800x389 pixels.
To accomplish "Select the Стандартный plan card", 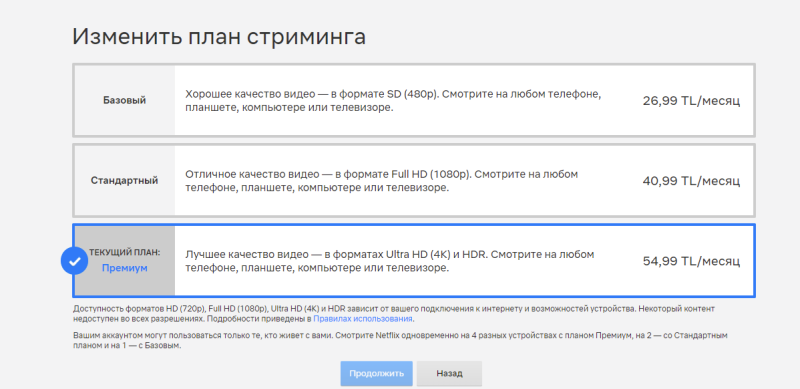I will [414, 180].
